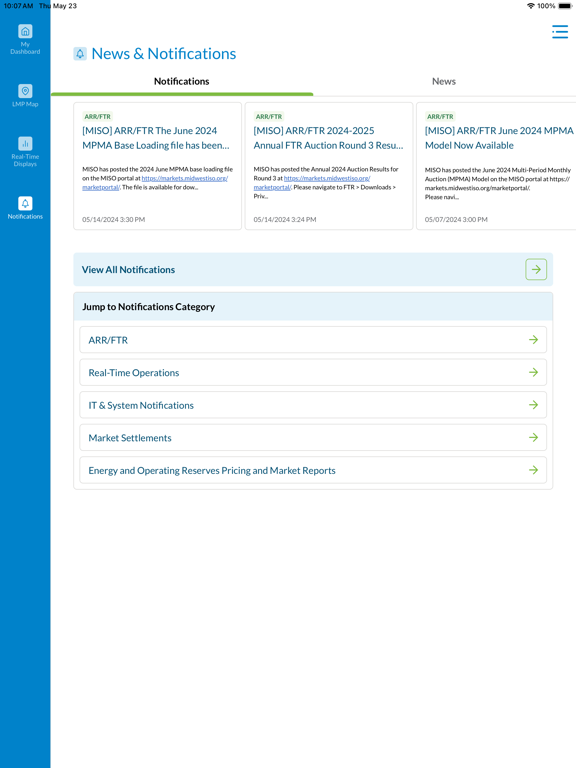Jump to the IT & System Notifications category
Viewport: 576px width, 768px height.
click(313, 405)
